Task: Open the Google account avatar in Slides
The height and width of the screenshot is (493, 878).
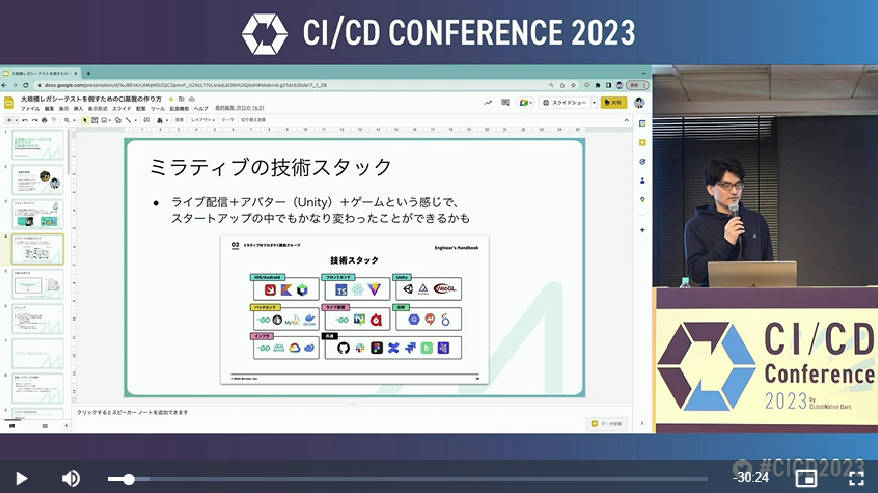Action: click(x=639, y=103)
